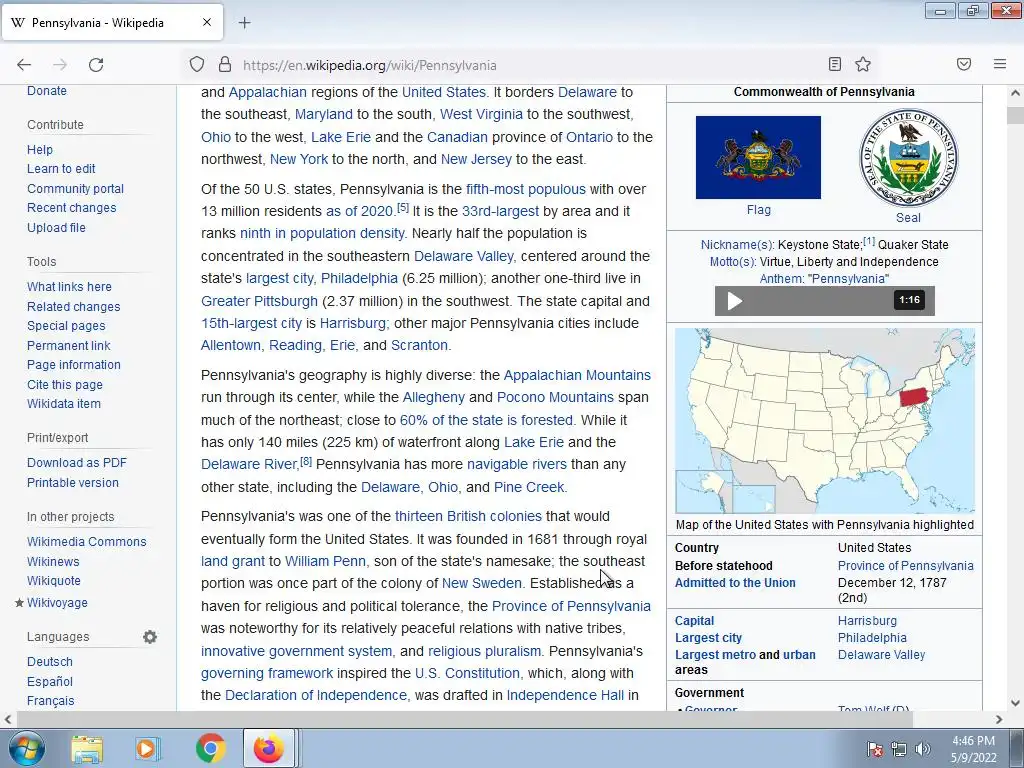Open Harrisburg capital link in infobox
Image resolution: width=1024 pixels, height=768 pixels.
(867, 620)
